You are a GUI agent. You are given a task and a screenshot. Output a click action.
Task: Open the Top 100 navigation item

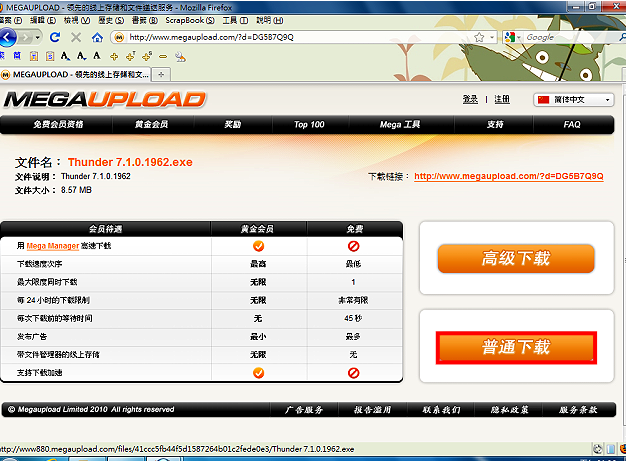pos(309,125)
